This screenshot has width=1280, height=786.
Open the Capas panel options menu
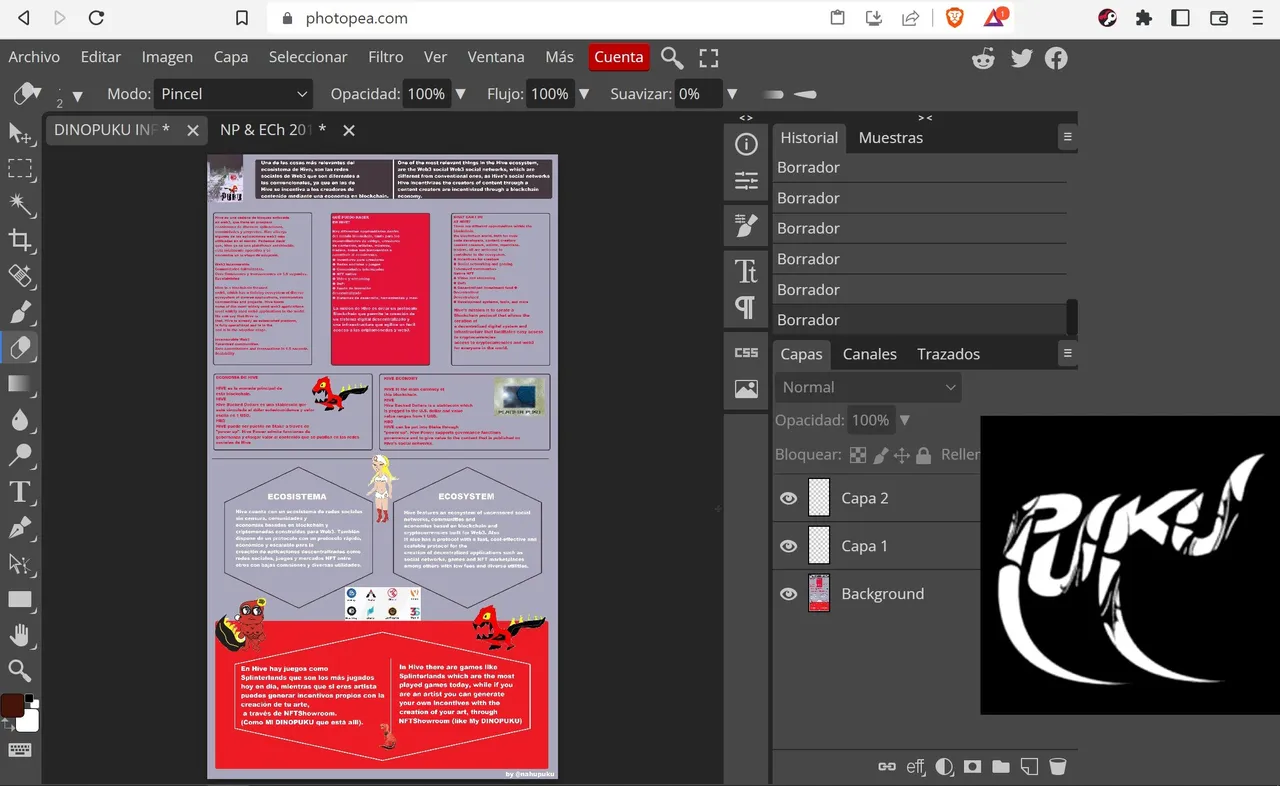[1067, 353]
